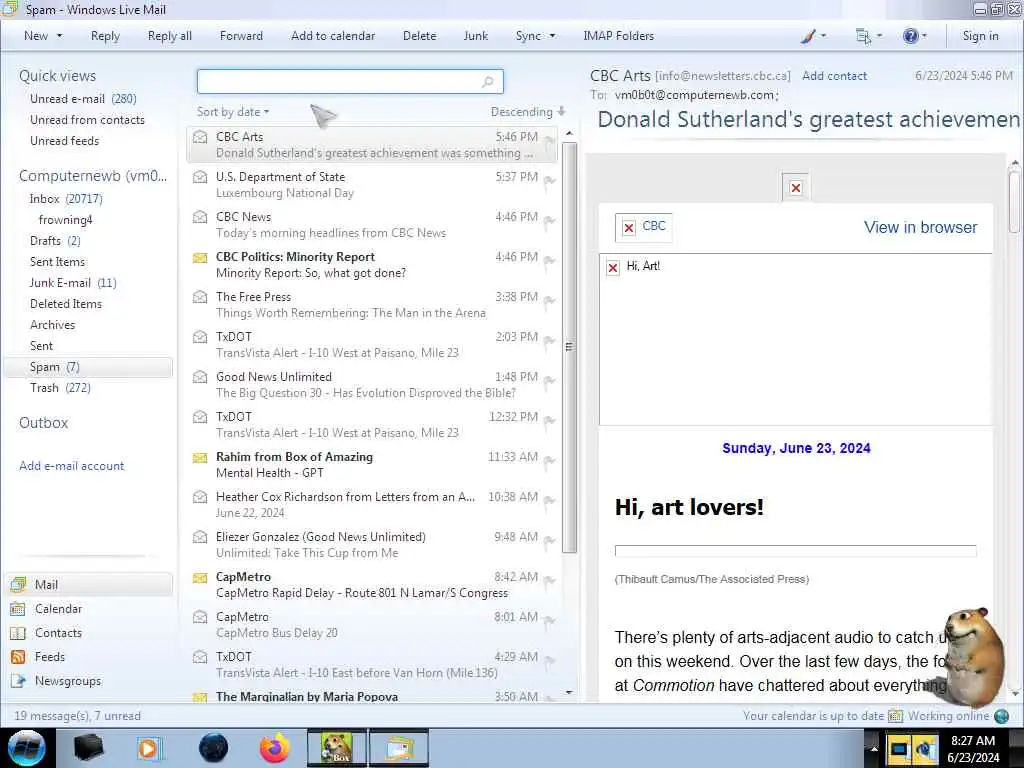Click reading pane scroll up arrow
Viewport: 1024px width, 768px height.
click(x=1015, y=162)
